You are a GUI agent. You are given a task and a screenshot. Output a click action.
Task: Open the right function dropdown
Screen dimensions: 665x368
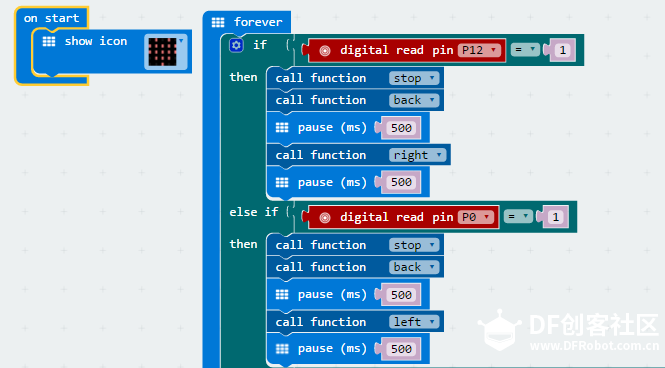[x=417, y=155]
